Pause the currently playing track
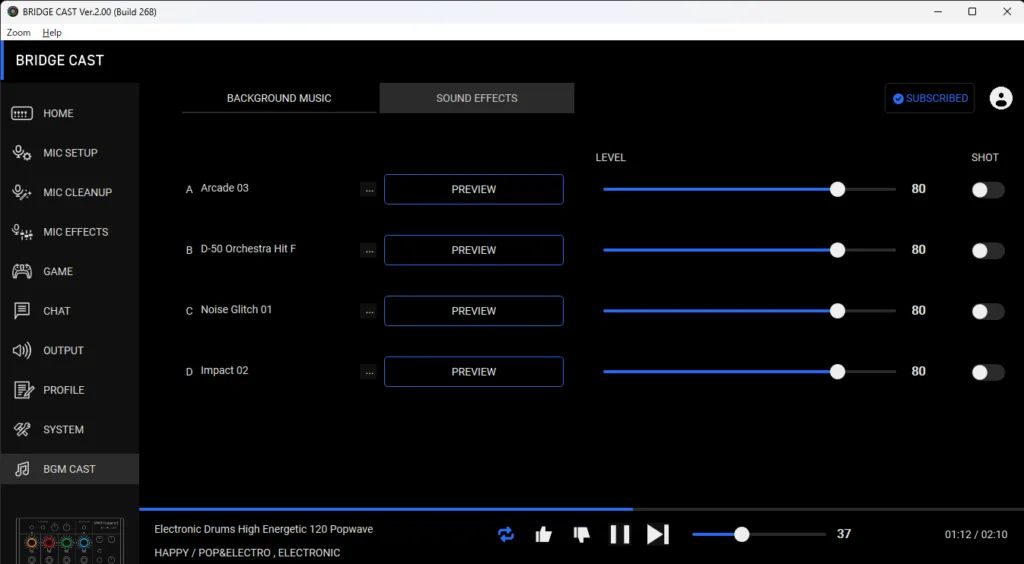The image size is (1024, 564). [x=620, y=534]
